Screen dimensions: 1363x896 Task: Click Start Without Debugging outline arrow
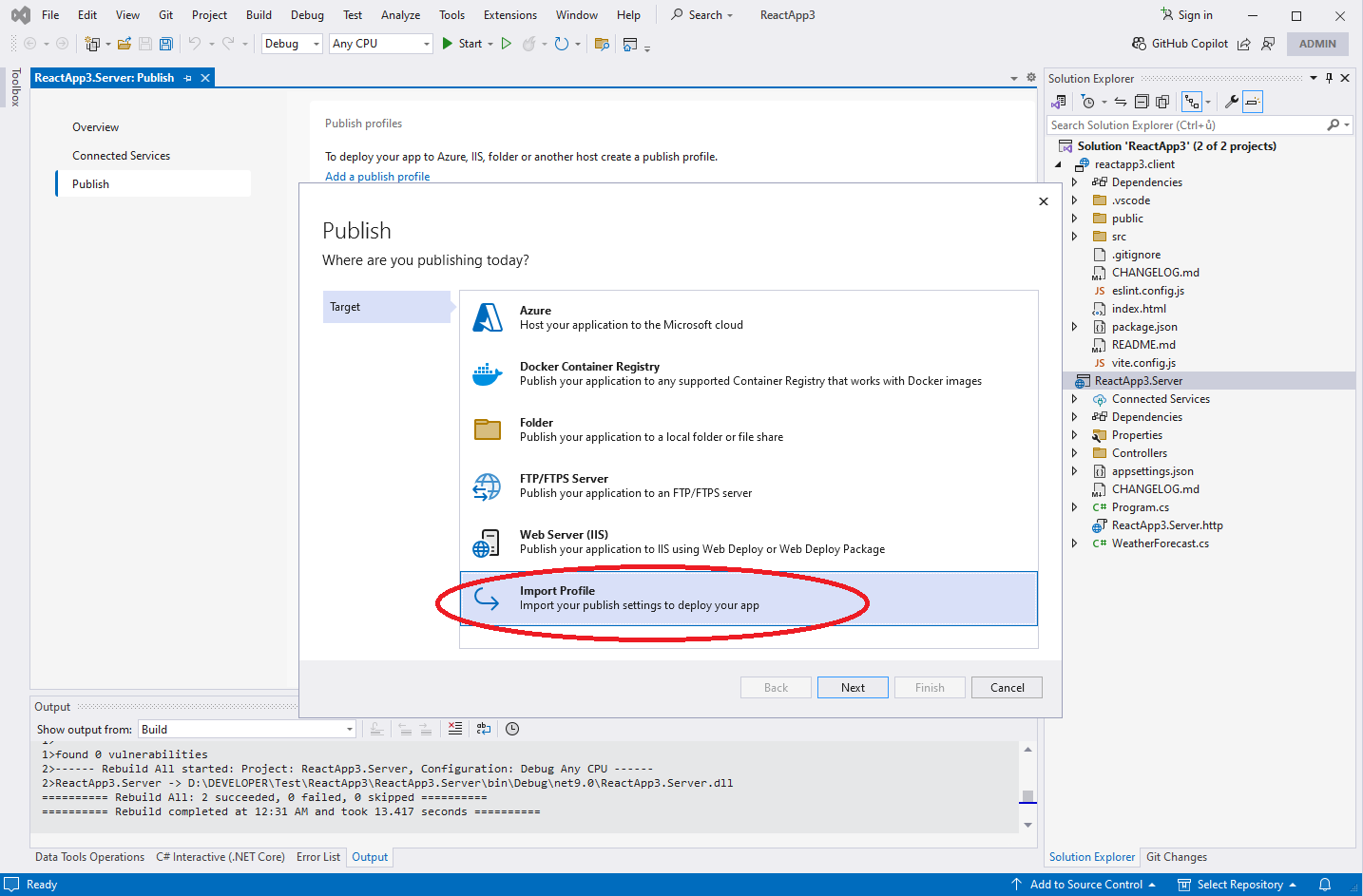click(x=507, y=44)
